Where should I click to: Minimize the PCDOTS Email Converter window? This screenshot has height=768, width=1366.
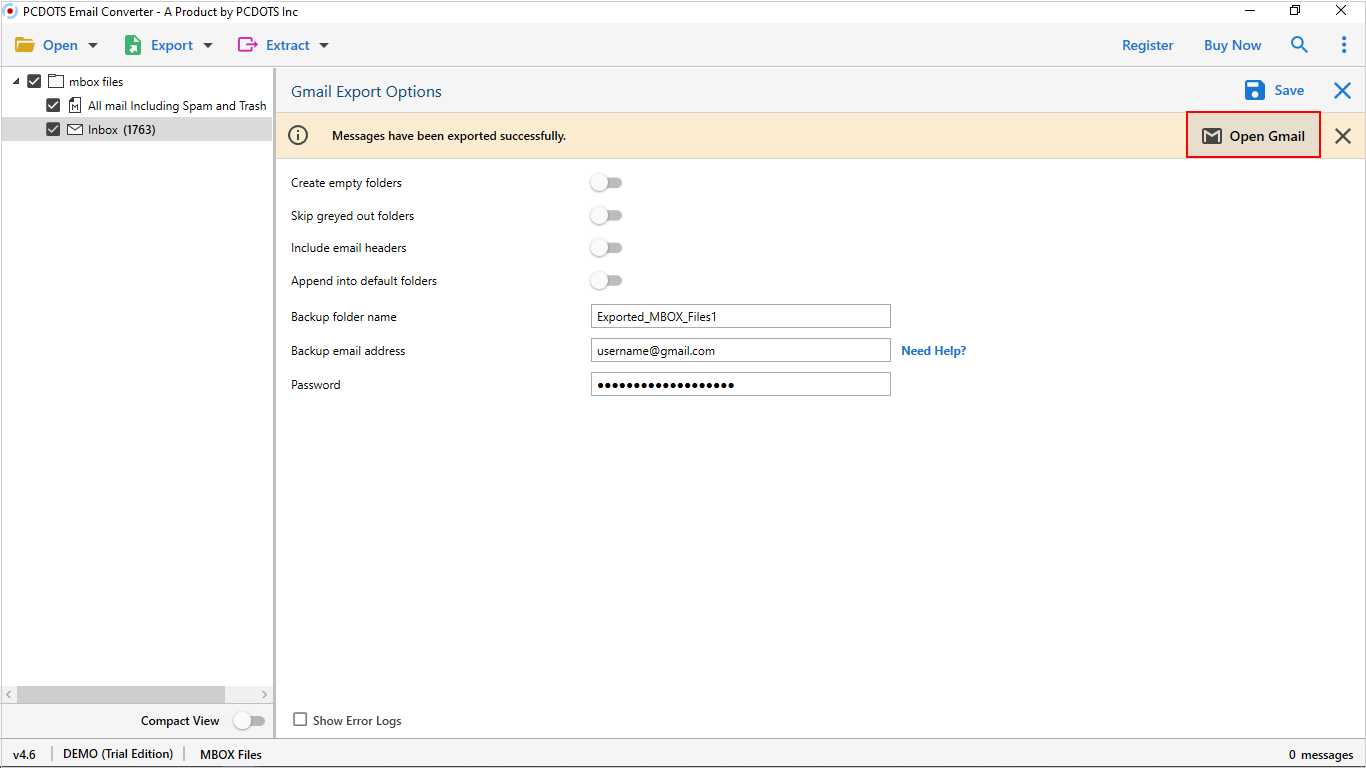(1251, 11)
